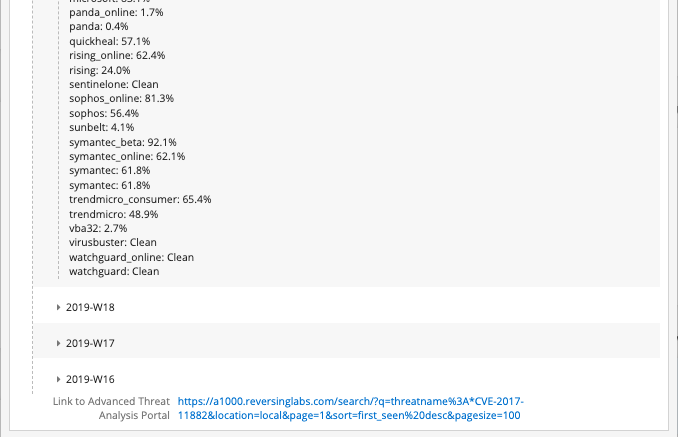The height and width of the screenshot is (437, 678).
Task: Click the symantec_beta: 92.1% line
Action: (123, 142)
